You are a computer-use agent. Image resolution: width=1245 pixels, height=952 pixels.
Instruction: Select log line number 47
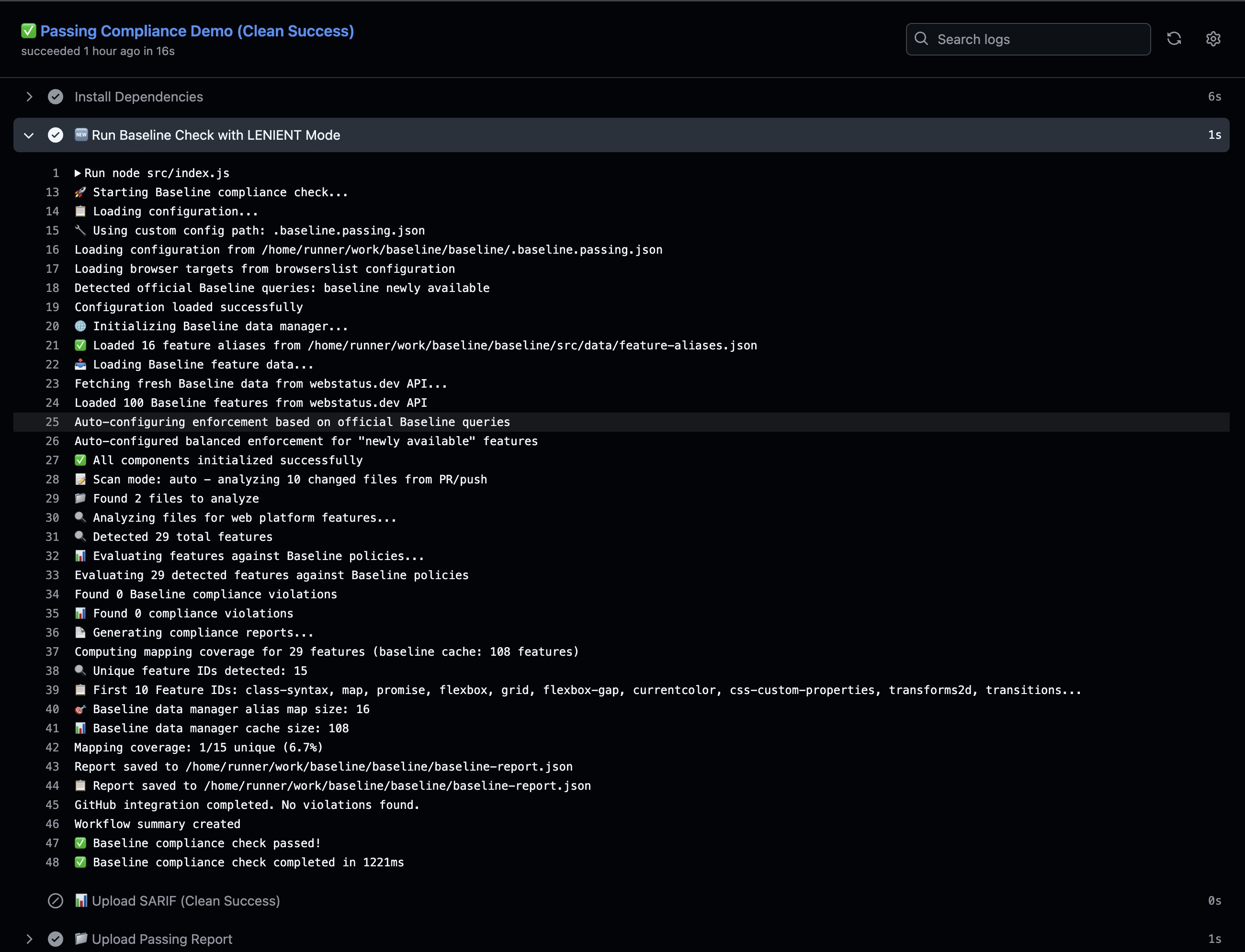coord(52,843)
